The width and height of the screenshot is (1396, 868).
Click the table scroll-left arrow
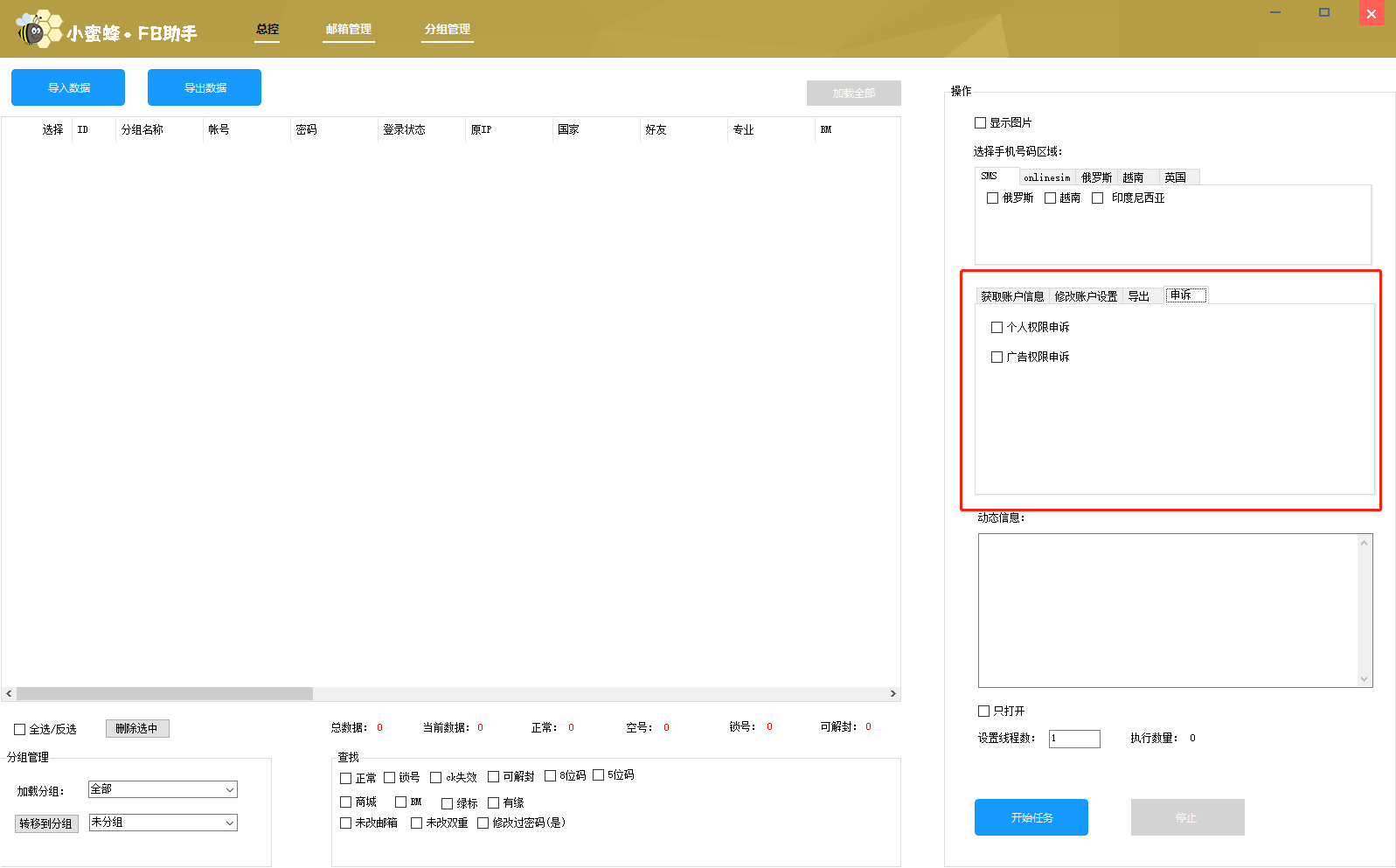(x=9, y=694)
